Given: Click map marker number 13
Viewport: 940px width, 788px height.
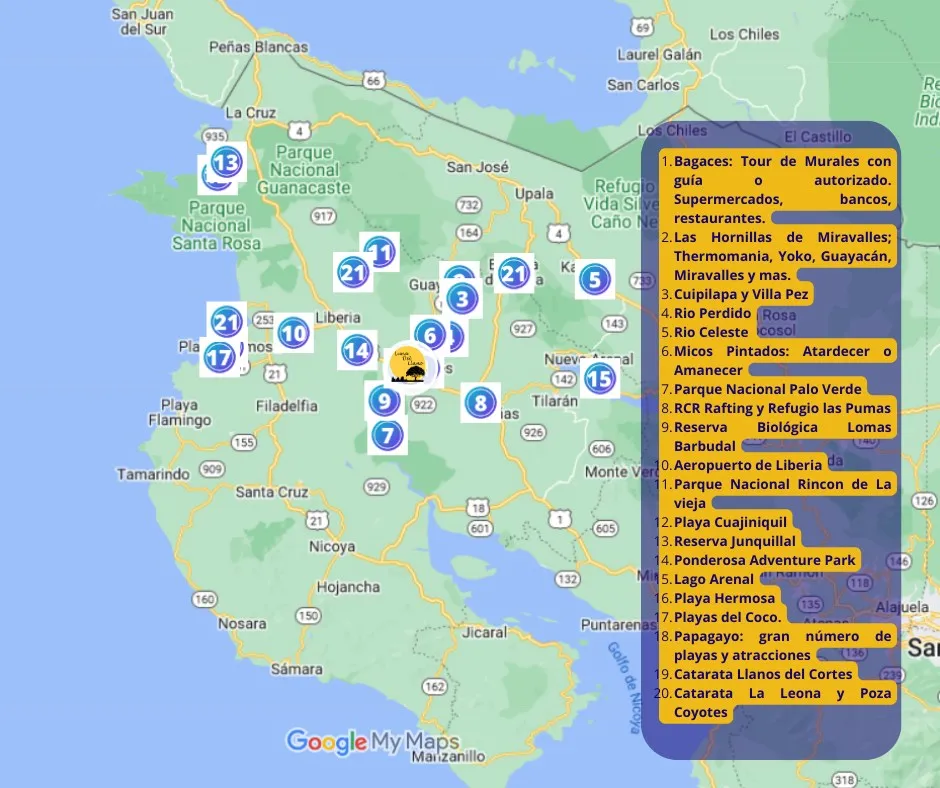Looking at the screenshot, I should [x=227, y=162].
